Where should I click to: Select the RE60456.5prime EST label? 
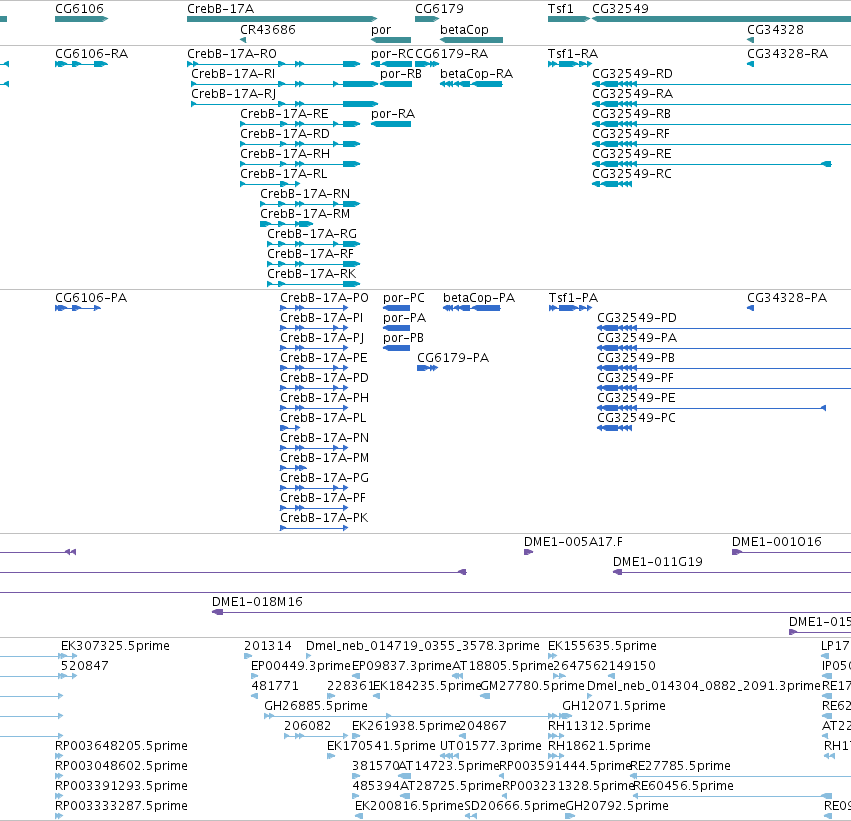pyautogui.click(x=683, y=786)
